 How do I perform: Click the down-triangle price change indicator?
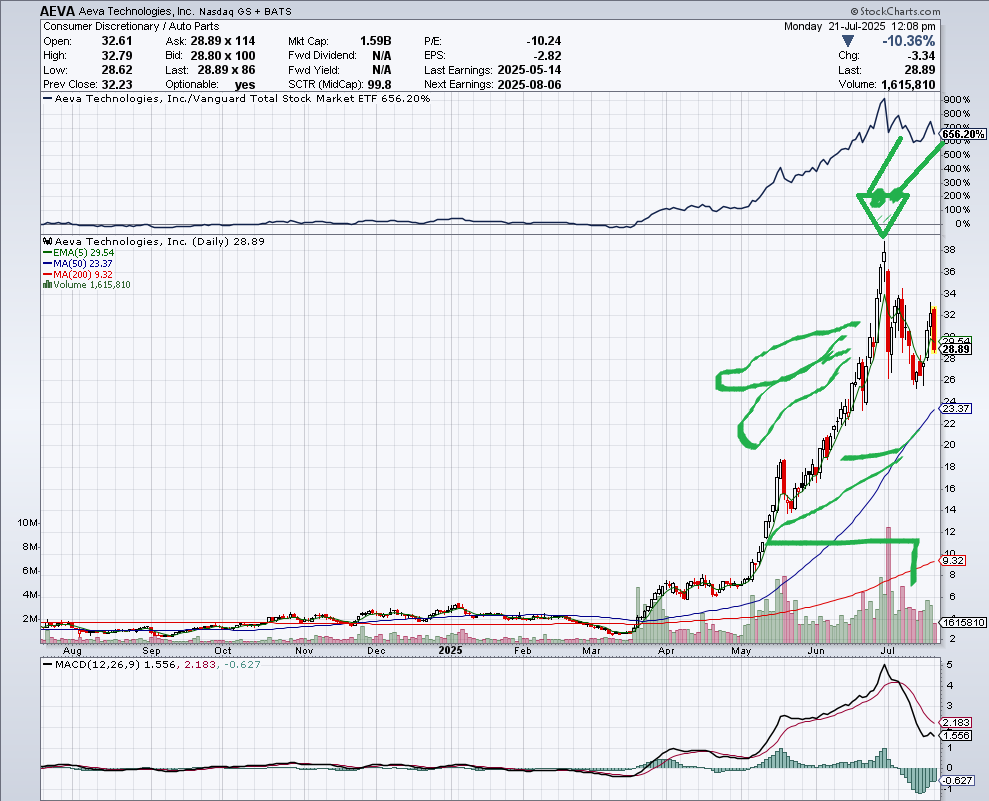click(x=848, y=41)
